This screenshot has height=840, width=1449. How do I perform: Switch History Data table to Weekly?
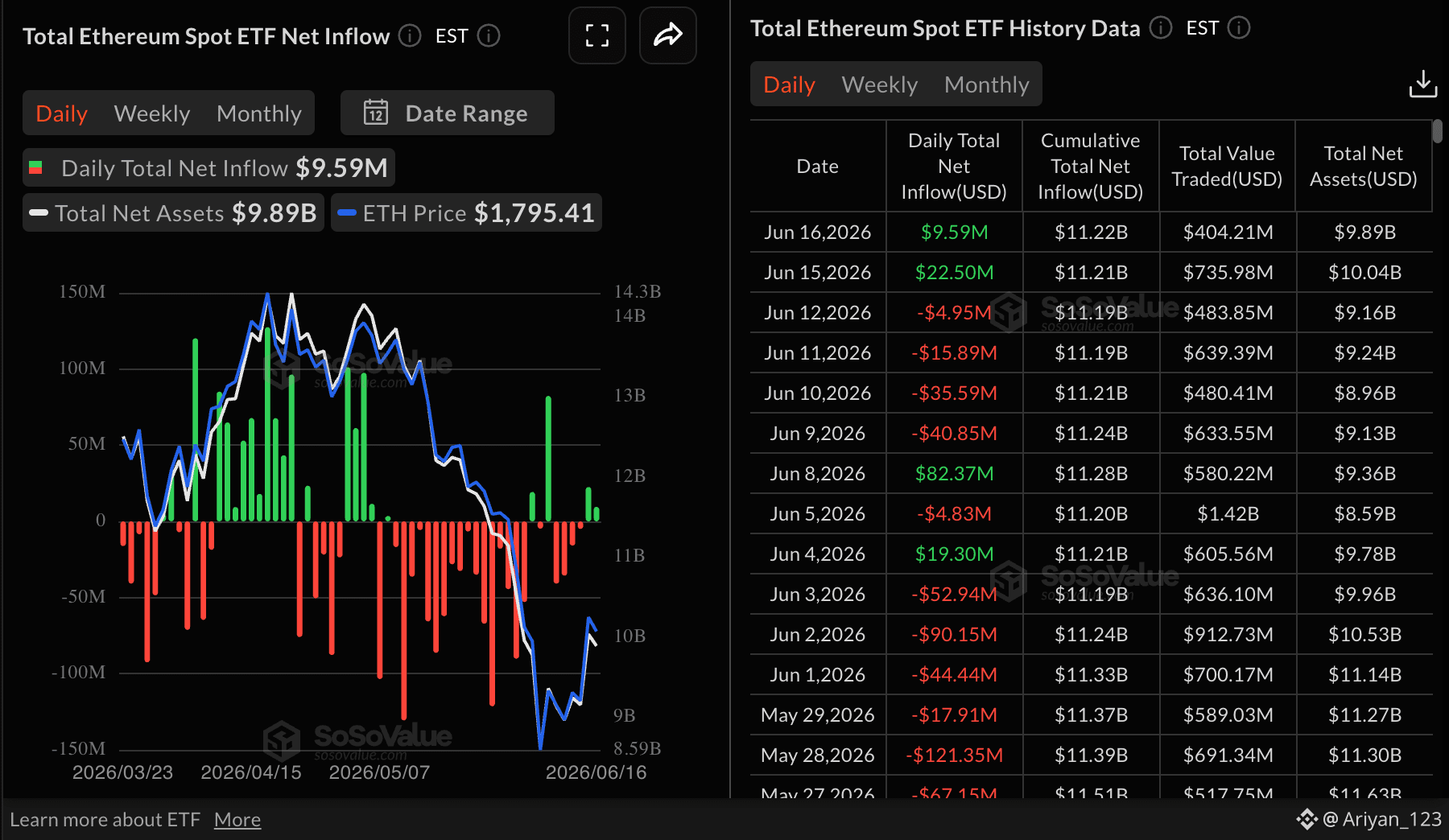[x=880, y=84]
